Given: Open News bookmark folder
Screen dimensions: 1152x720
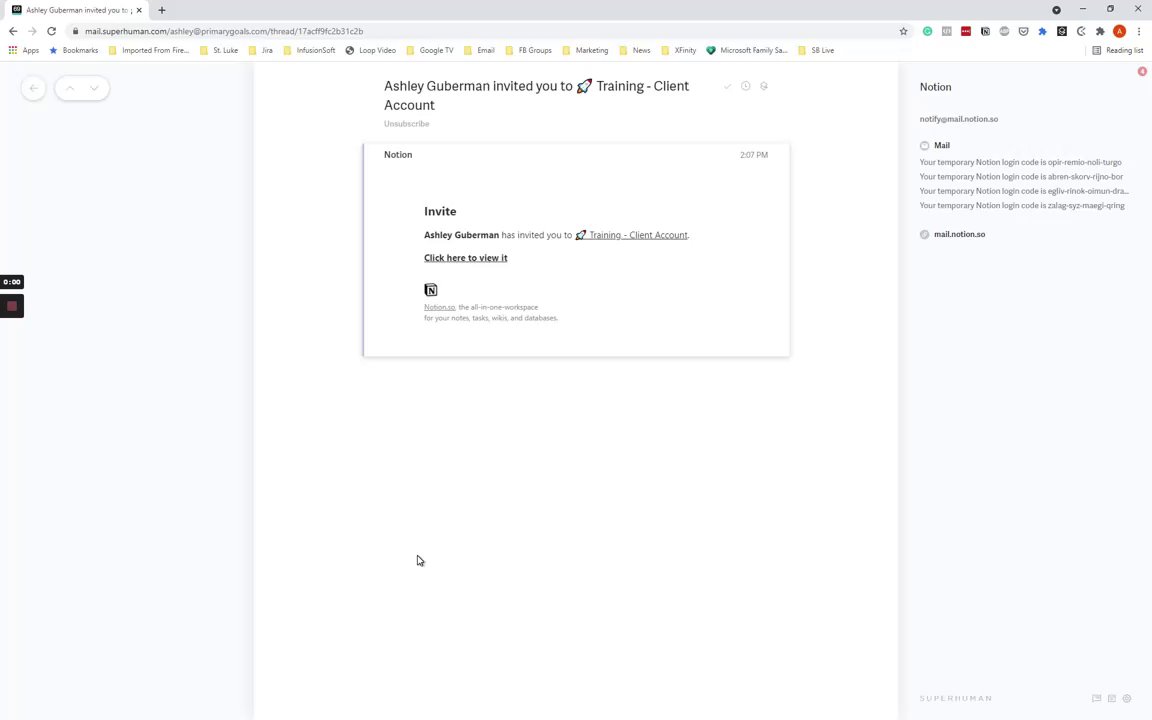Looking at the screenshot, I should pyautogui.click(x=635, y=51).
